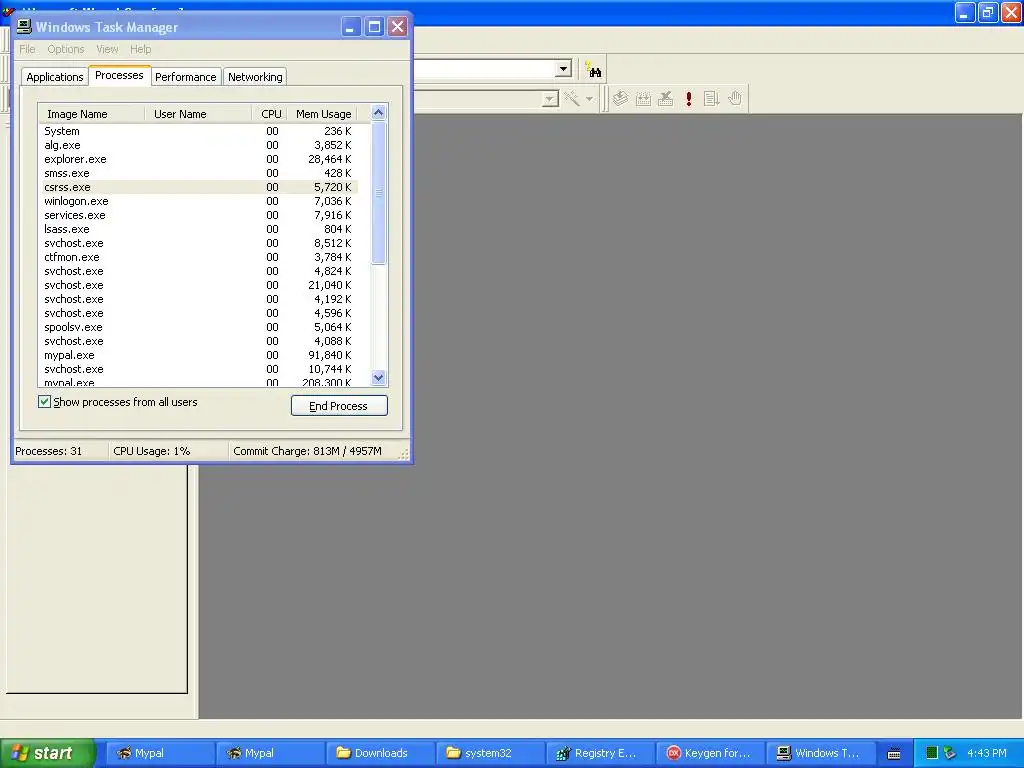Select the services.exe process row
This screenshot has height=768, width=1024.
(199, 216)
